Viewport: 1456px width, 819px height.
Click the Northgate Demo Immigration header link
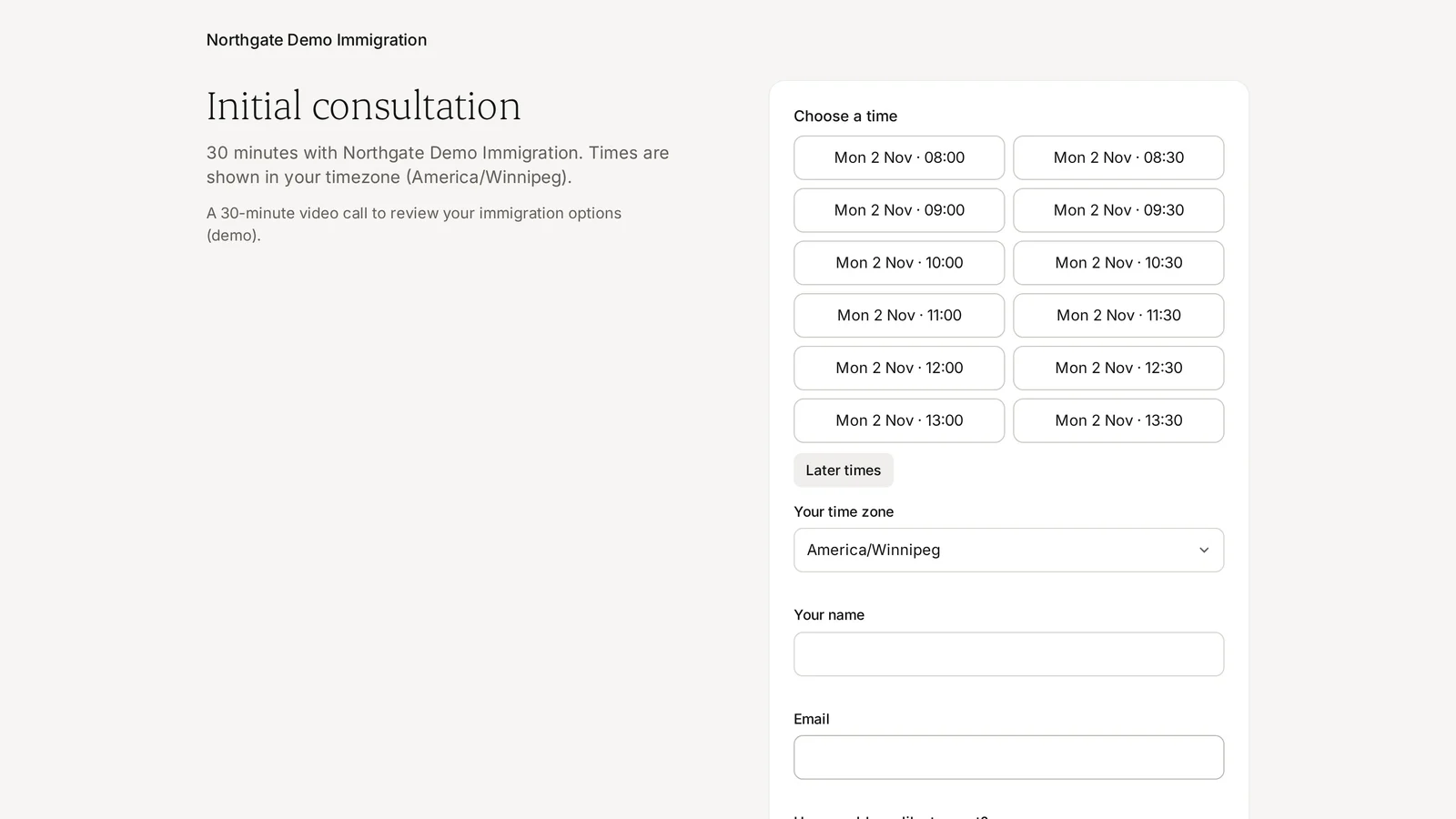coord(317,40)
